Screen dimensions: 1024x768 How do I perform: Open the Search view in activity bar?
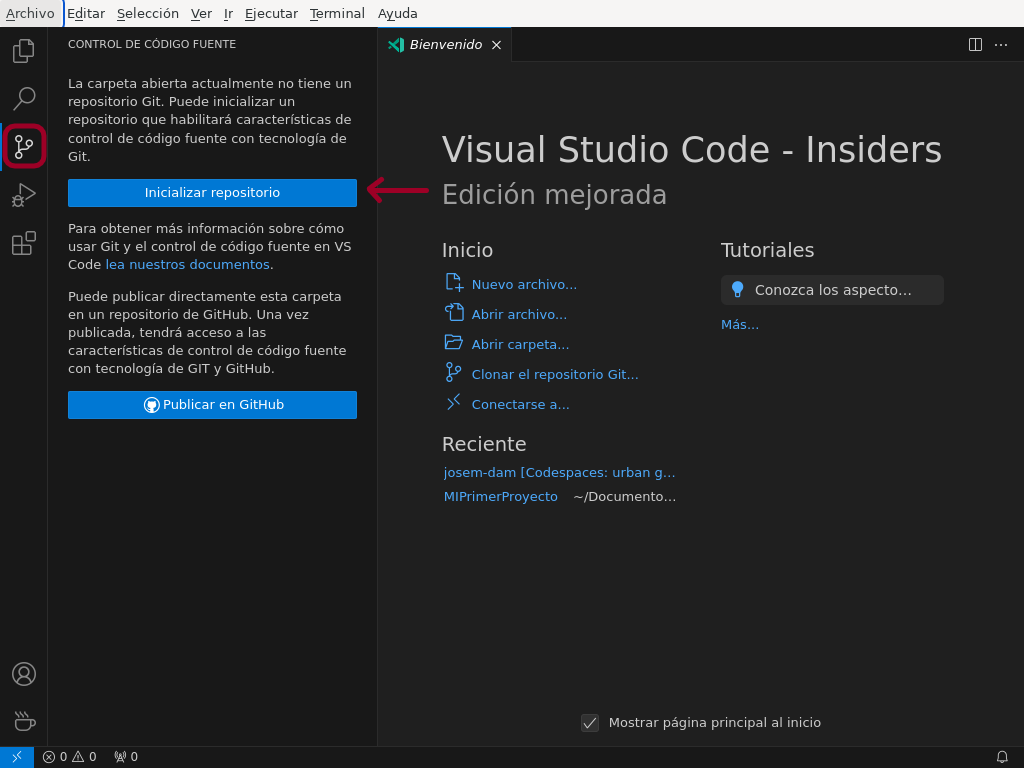[x=24, y=99]
